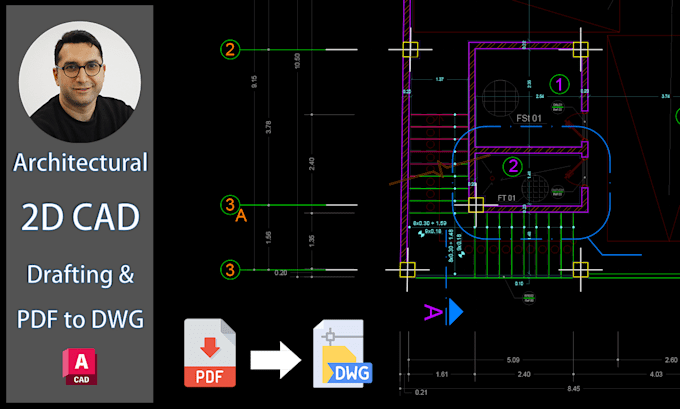Select room tag 2 with magenta number
This screenshot has width=680, height=409.
513,167
